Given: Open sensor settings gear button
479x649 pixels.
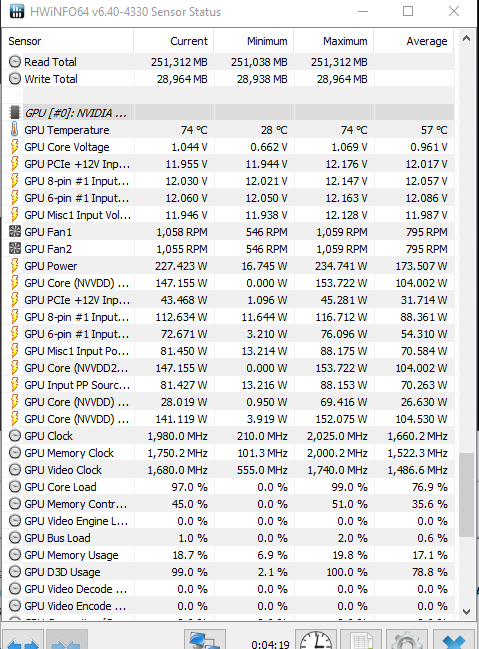Looking at the screenshot, I should (x=406, y=639).
